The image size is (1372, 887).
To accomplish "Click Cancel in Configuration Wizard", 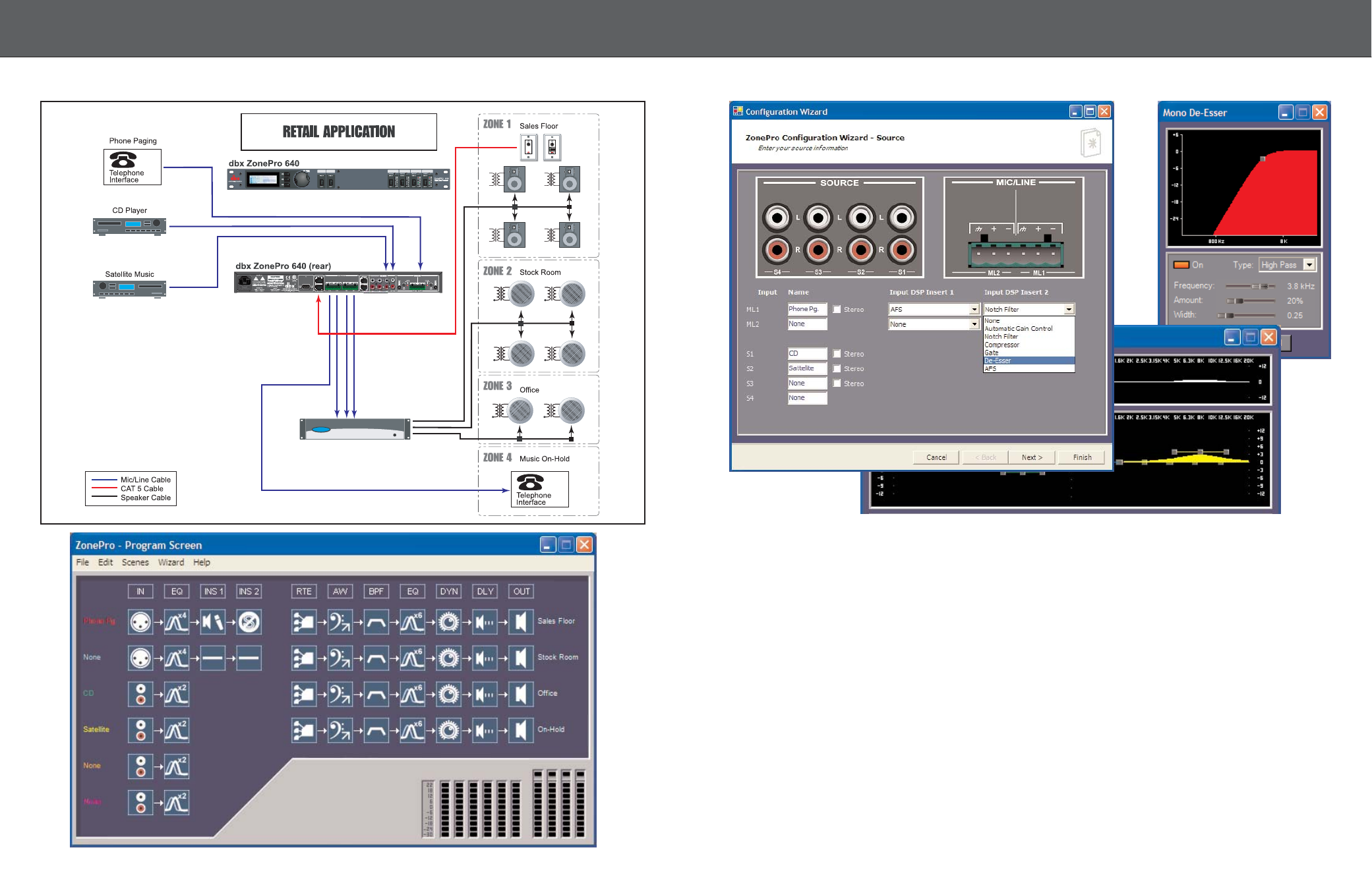I will 936,457.
